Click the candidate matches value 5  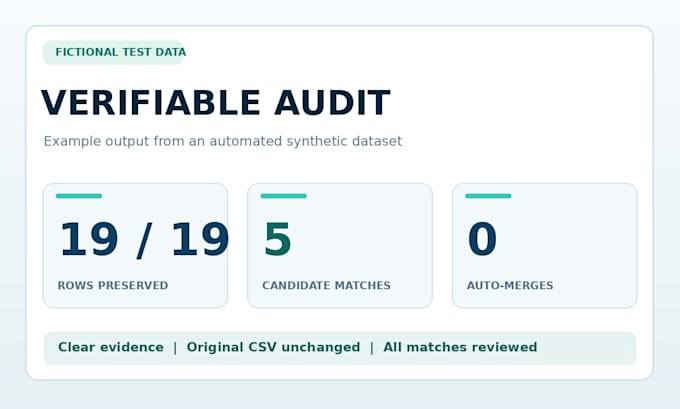pos(278,239)
